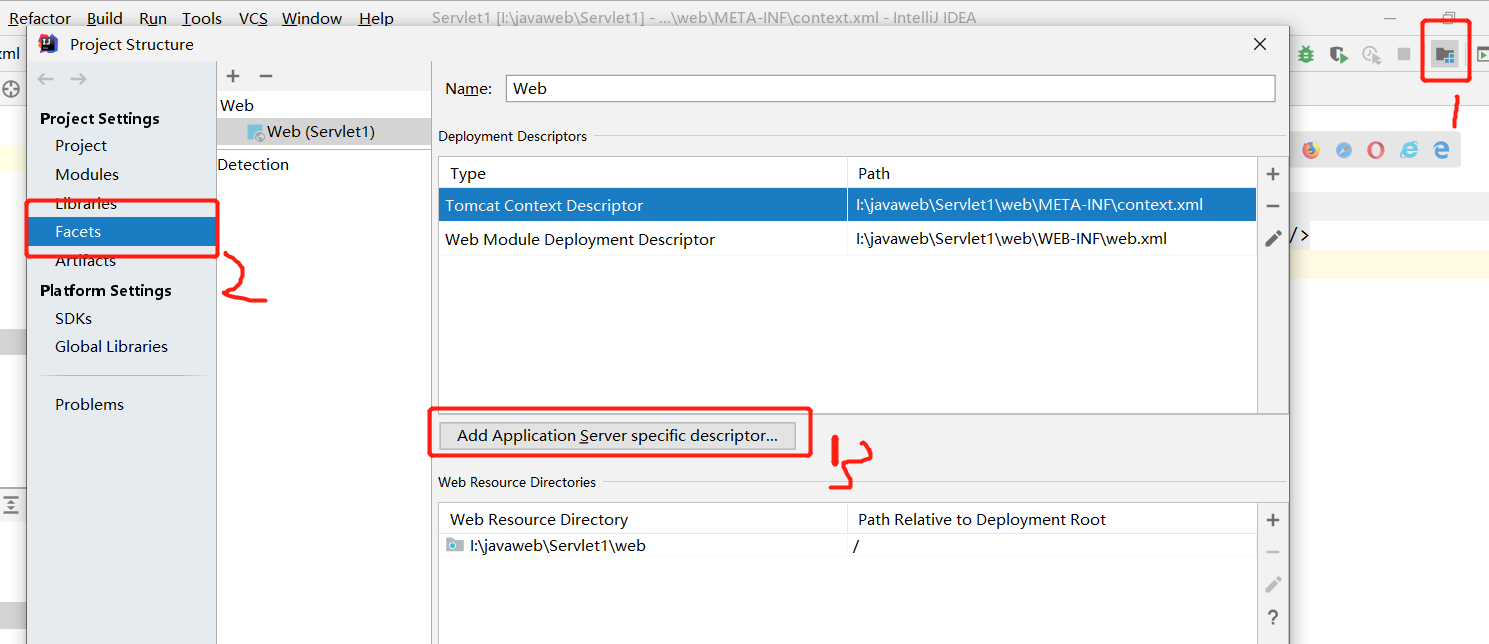Run with coverage using the shield-play icon
1489x644 pixels.
[1338, 53]
